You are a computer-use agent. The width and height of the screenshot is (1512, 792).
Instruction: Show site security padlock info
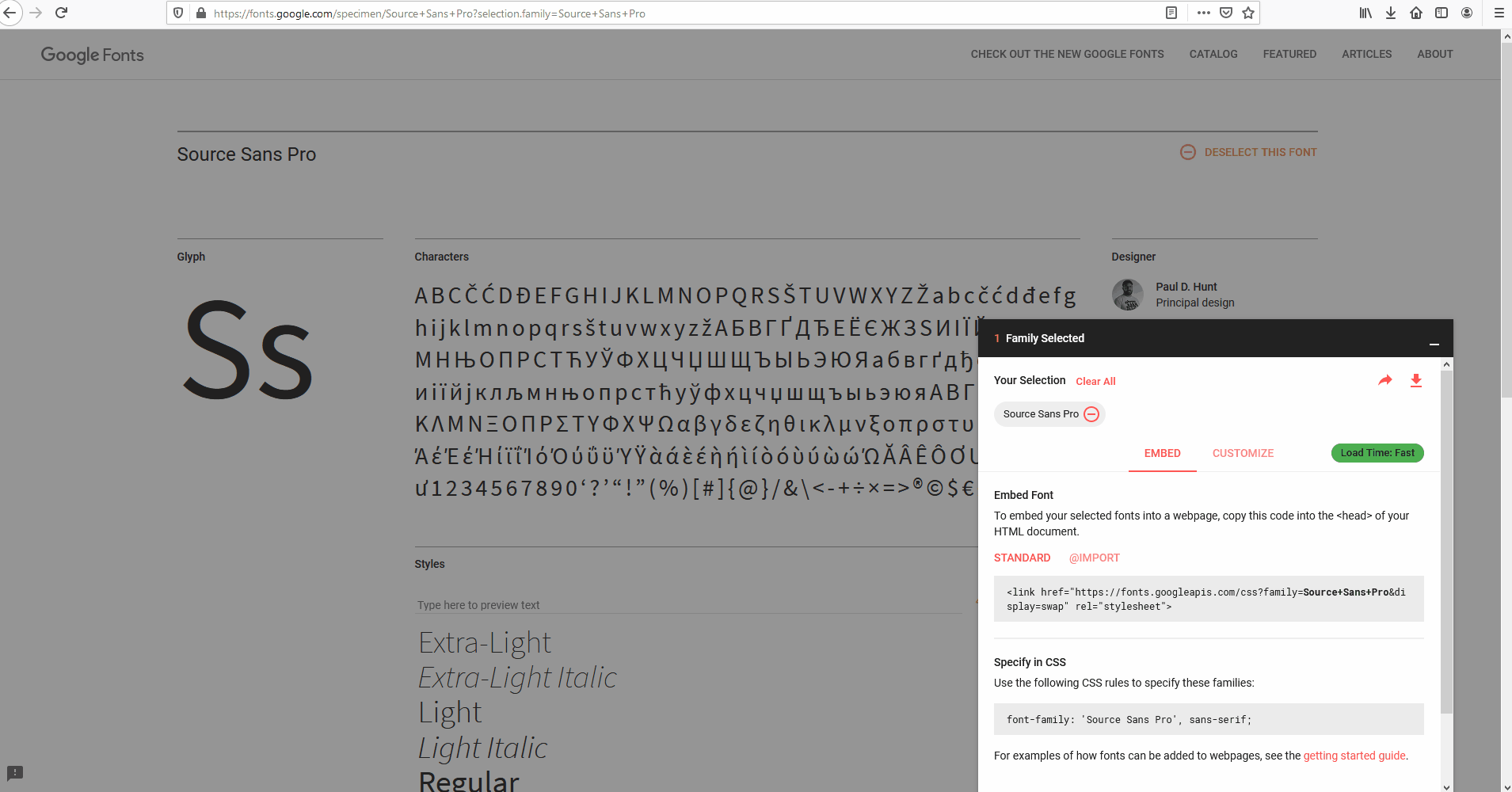(201, 13)
